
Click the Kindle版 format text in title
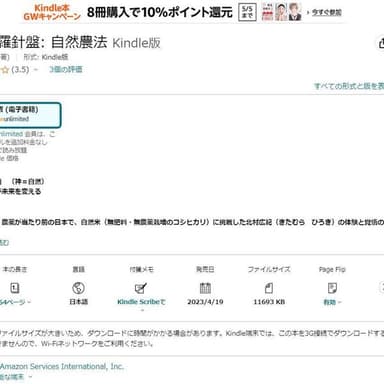click(136, 43)
